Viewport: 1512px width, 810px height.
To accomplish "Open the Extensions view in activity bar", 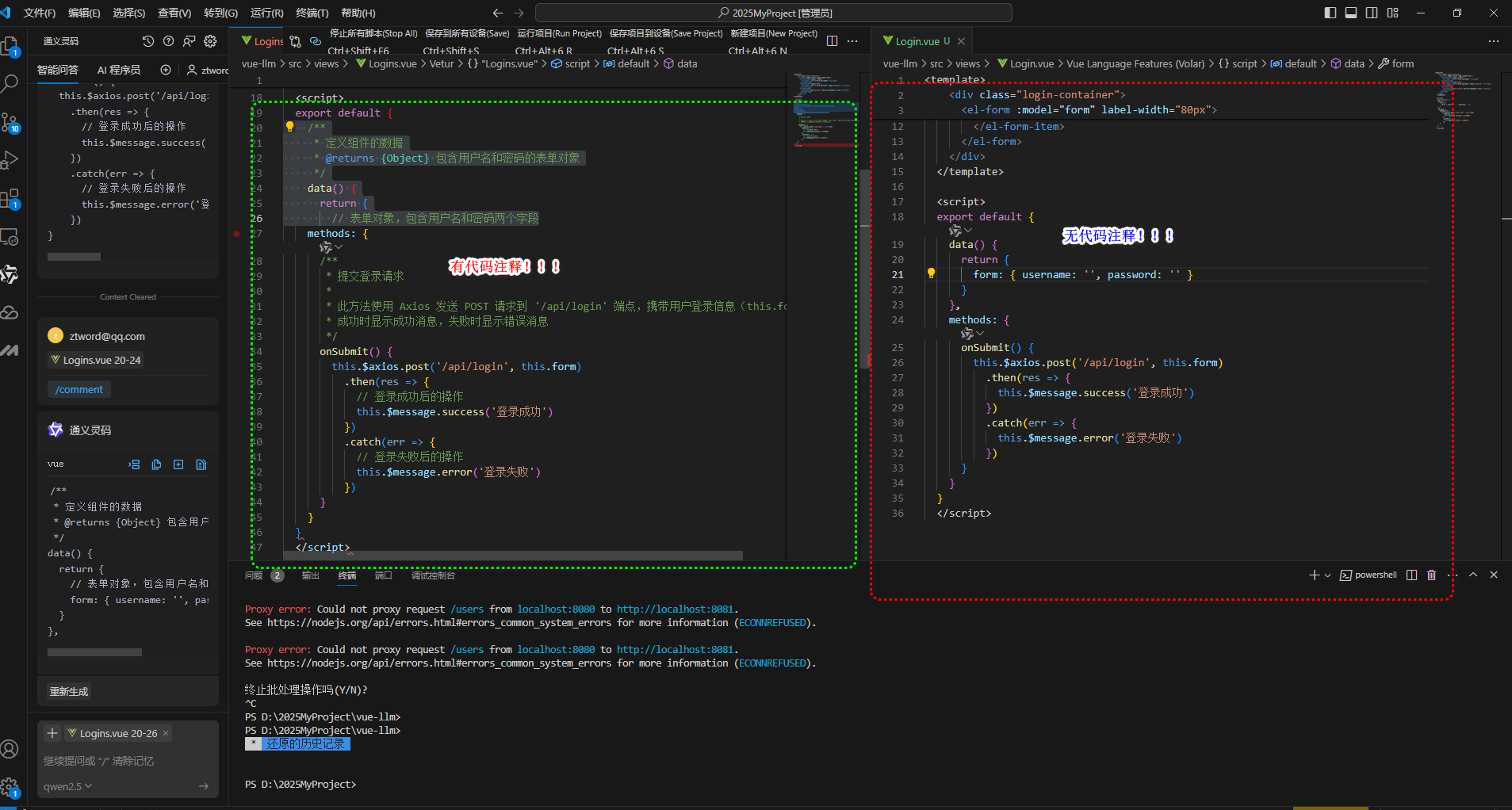I will (10, 197).
